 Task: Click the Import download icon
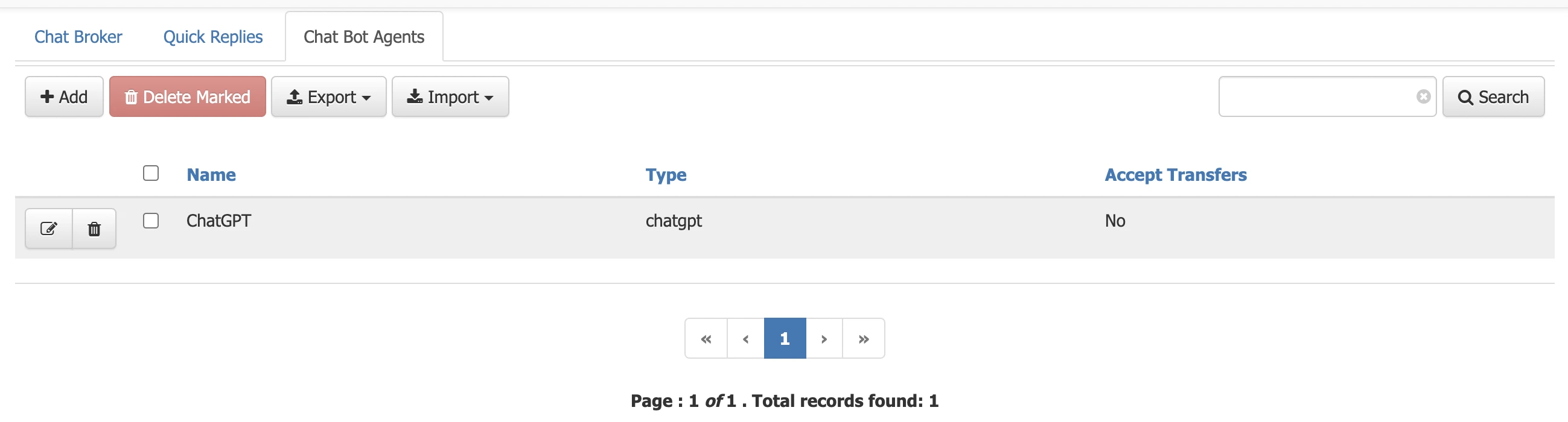pos(415,96)
